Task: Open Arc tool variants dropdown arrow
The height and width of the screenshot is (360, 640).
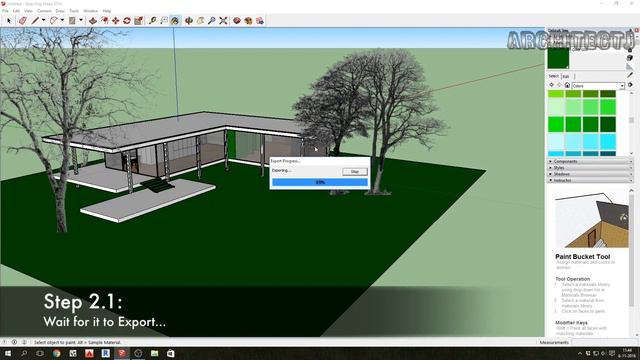Action: pyautogui.click(x=62, y=20)
